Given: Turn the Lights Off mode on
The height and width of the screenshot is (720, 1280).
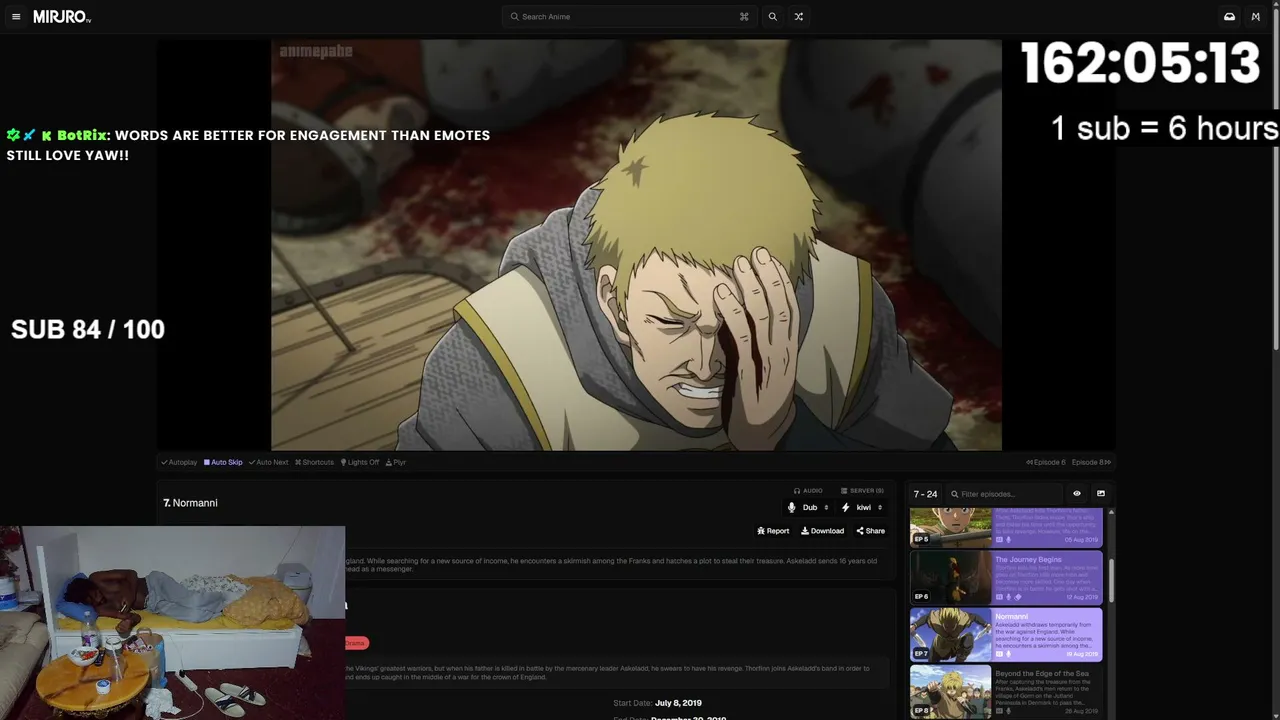Looking at the screenshot, I should point(360,462).
